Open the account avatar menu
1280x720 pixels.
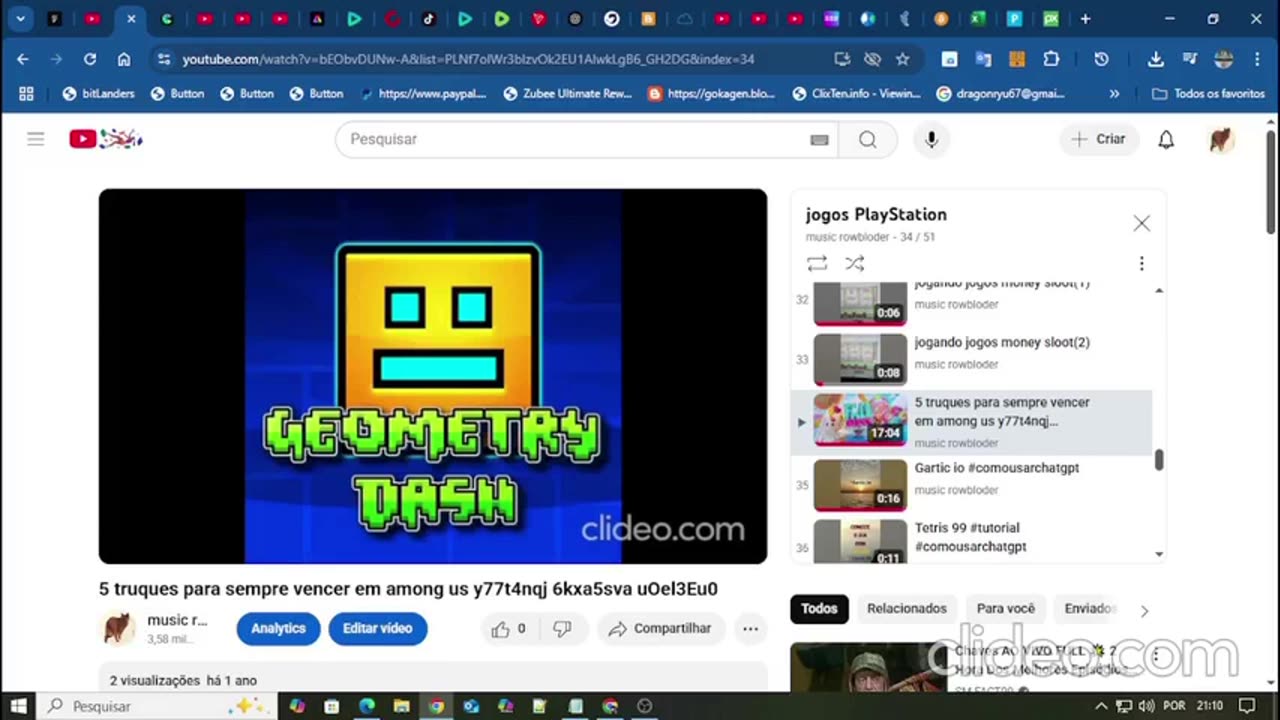click(x=1221, y=140)
